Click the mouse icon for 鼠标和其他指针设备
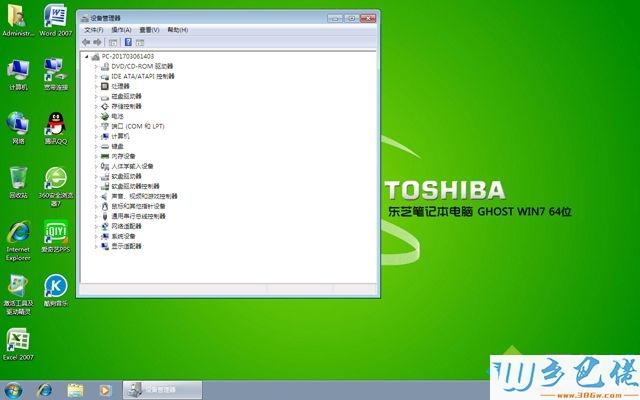This screenshot has width=640, height=400. [105, 206]
